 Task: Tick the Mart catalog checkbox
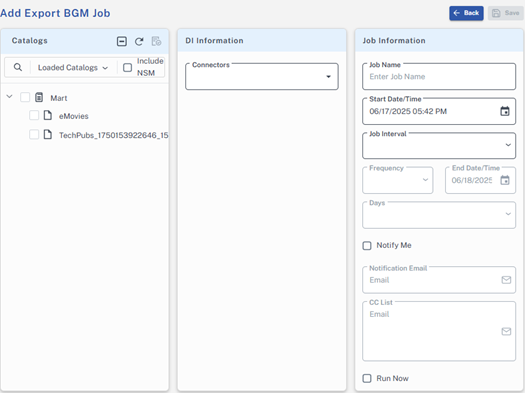pos(25,97)
